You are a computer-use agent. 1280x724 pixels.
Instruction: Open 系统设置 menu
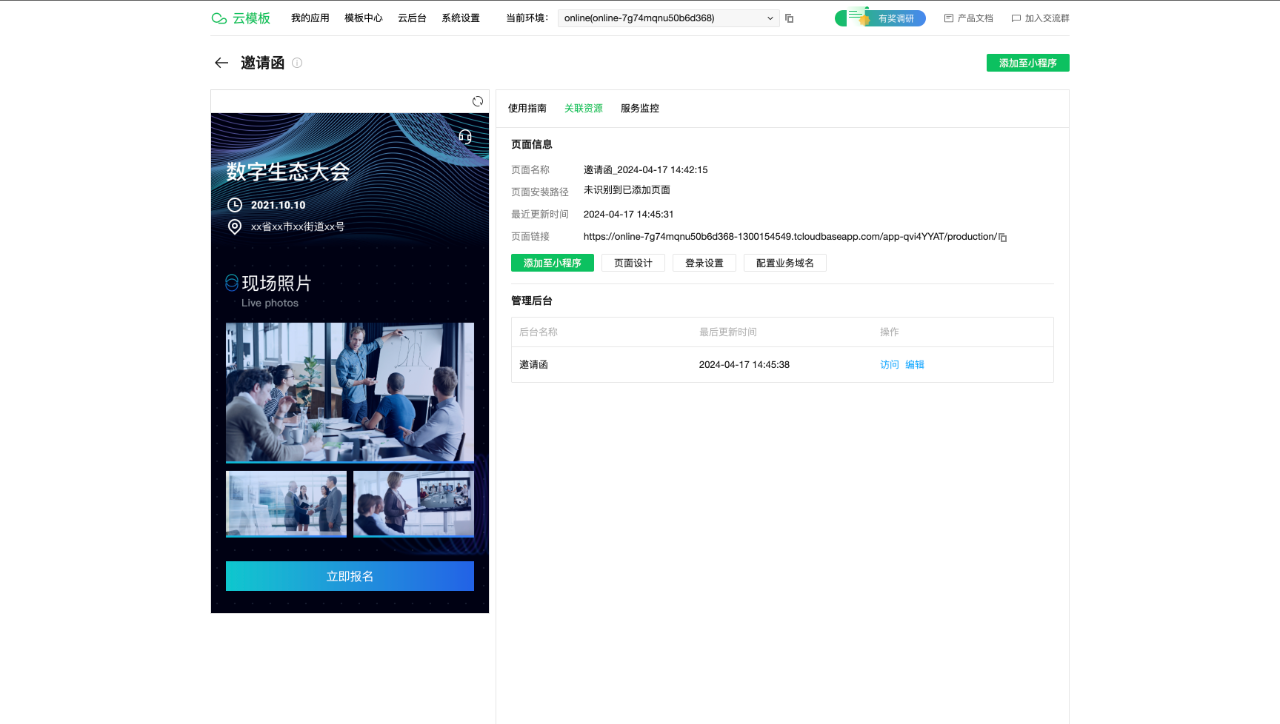click(x=460, y=18)
